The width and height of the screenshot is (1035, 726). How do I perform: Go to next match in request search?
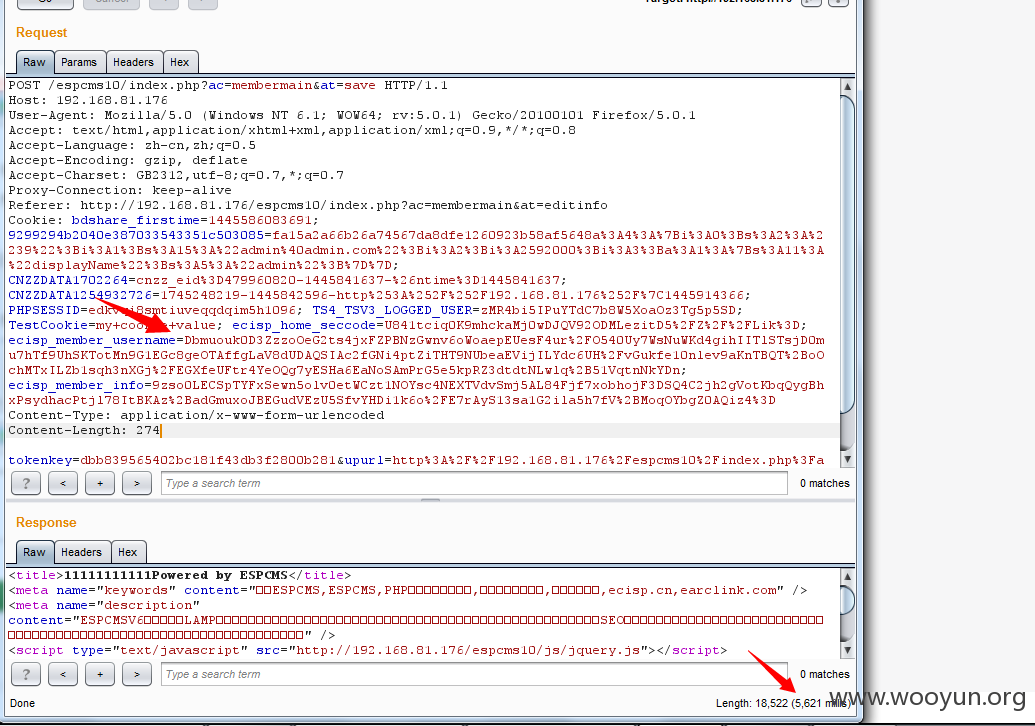coord(137,483)
